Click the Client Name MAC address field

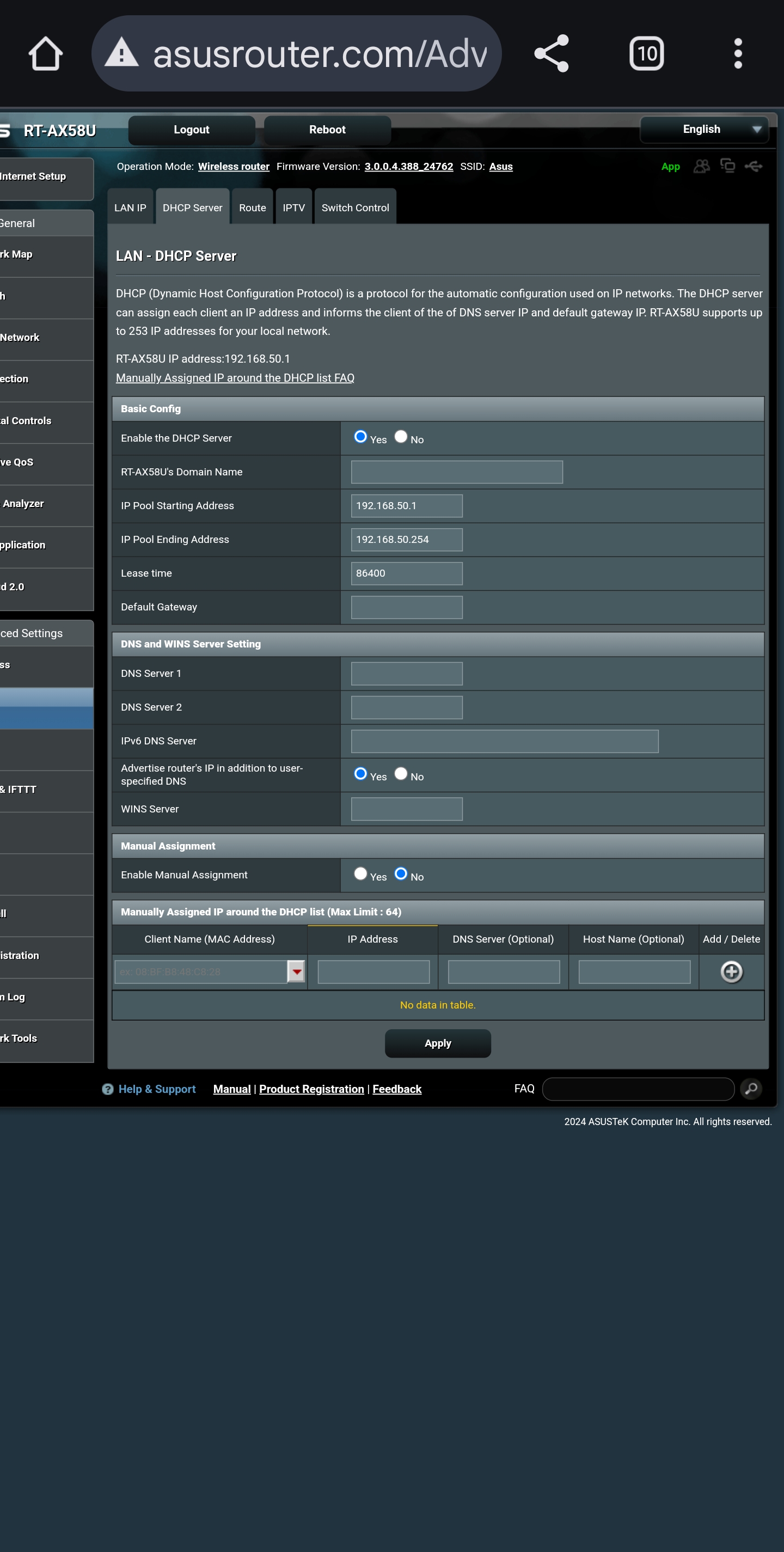(x=201, y=971)
